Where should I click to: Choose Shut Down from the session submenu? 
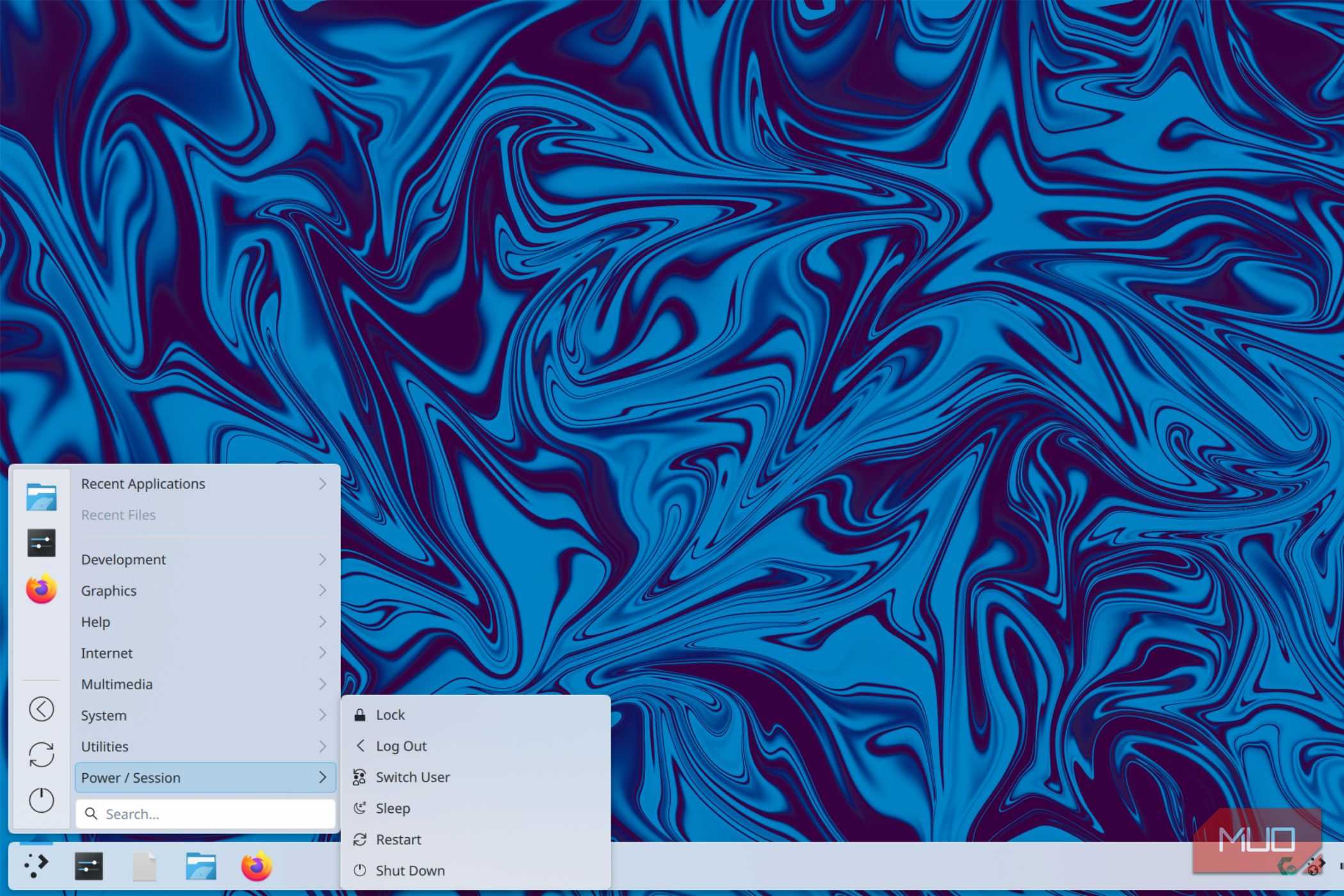pyautogui.click(x=476, y=870)
